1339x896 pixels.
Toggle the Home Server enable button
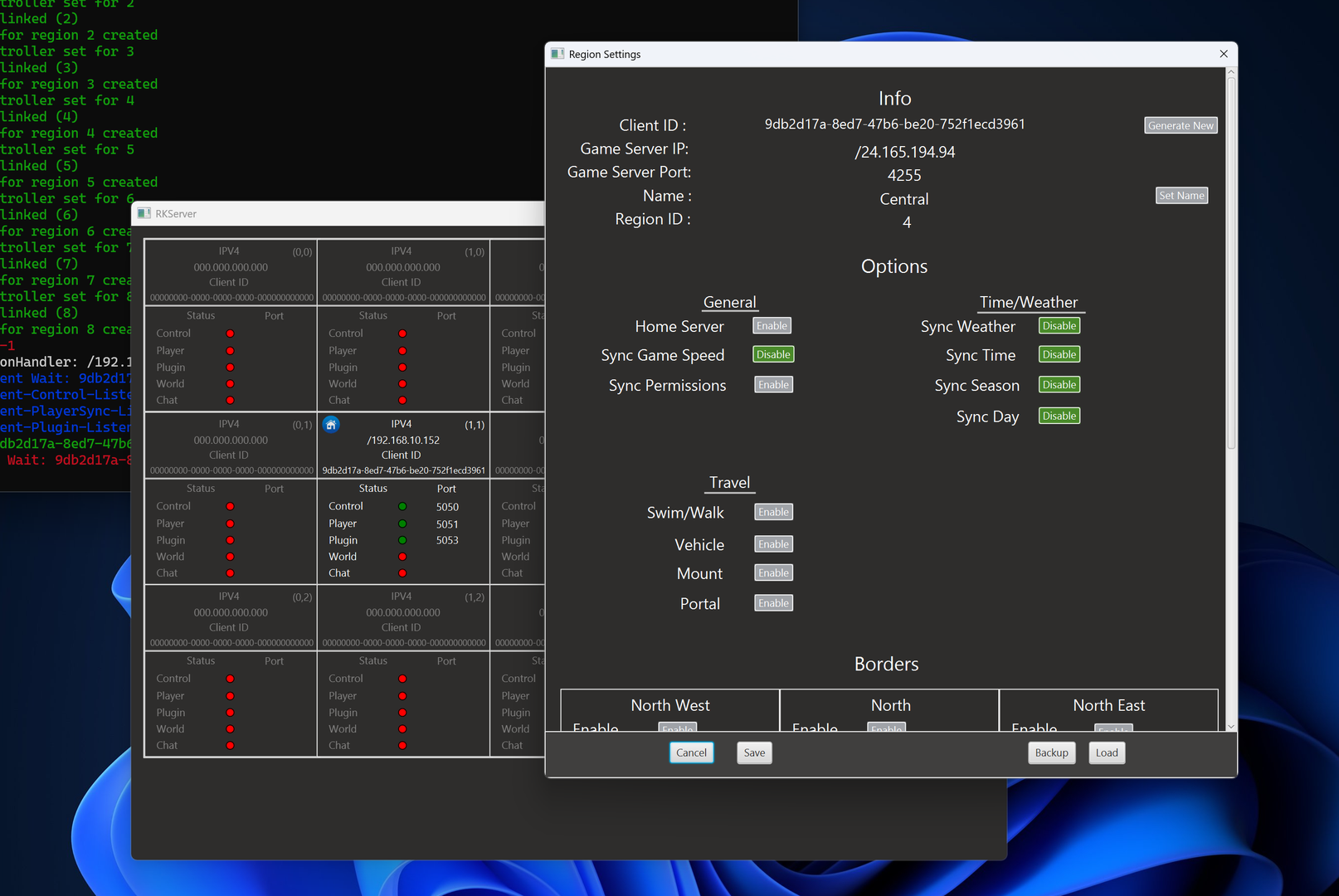[772, 326]
